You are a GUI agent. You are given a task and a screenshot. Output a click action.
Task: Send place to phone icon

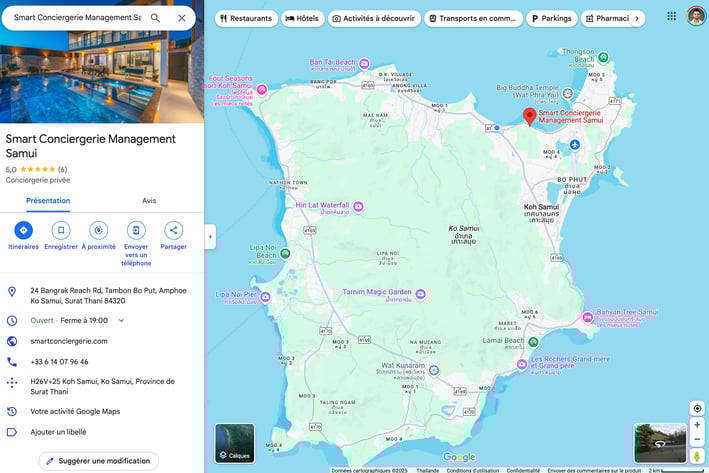point(136,230)
